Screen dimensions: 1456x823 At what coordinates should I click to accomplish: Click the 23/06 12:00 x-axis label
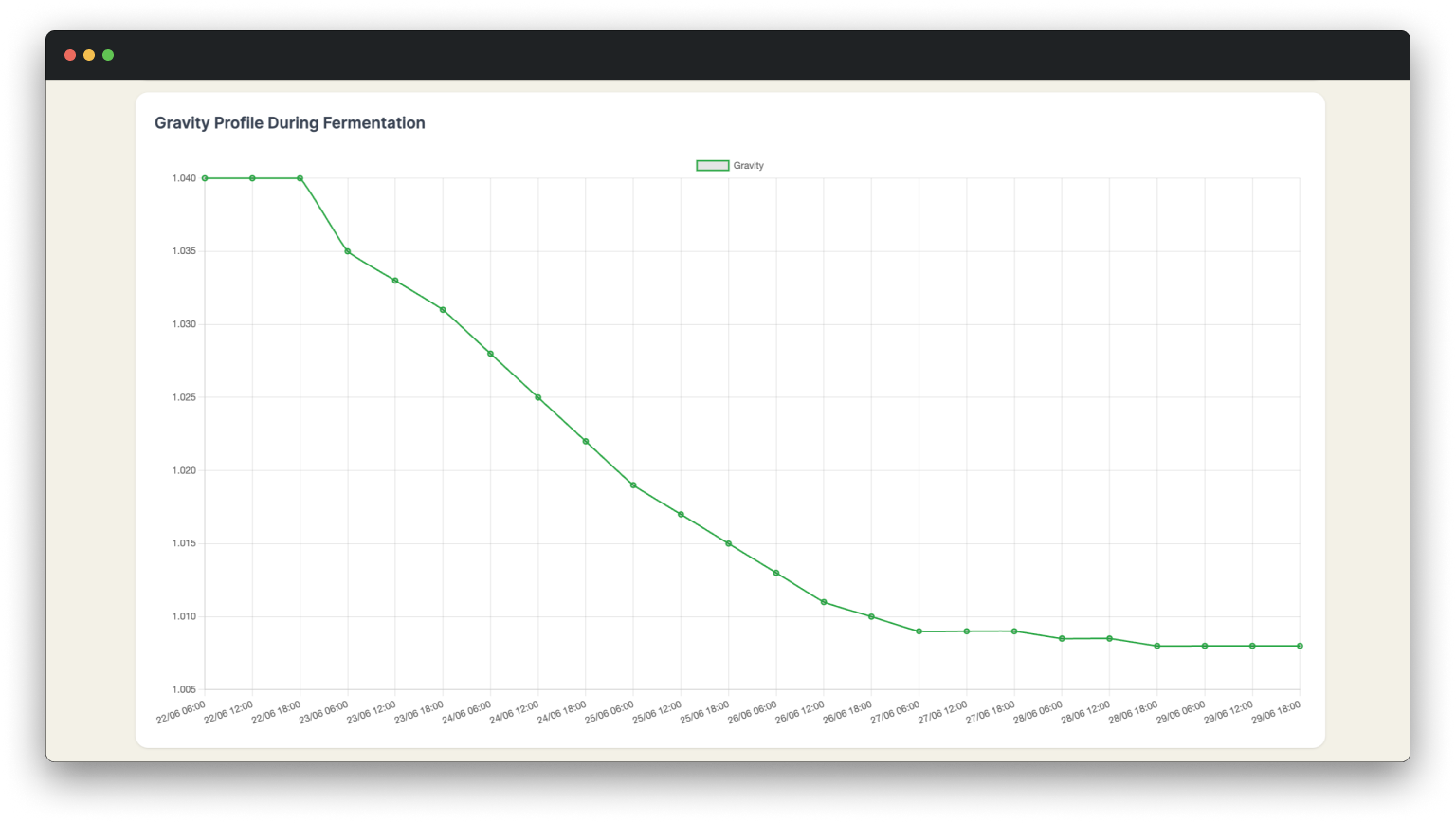(x=372, y=713)
